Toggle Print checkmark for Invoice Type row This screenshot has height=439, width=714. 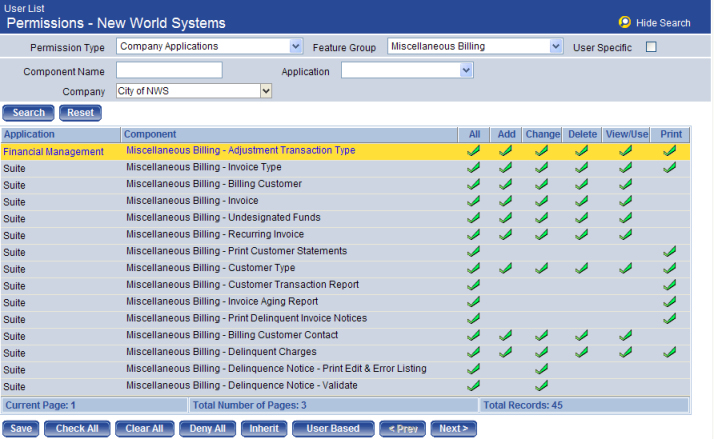coord(669,168)
